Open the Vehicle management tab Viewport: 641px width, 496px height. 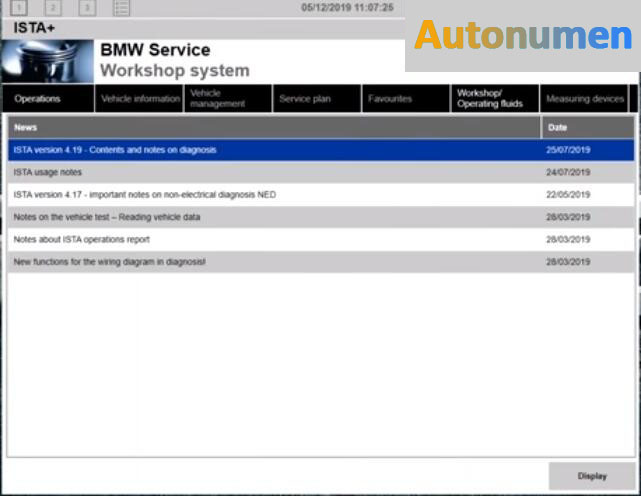click(x=228, y=99)
